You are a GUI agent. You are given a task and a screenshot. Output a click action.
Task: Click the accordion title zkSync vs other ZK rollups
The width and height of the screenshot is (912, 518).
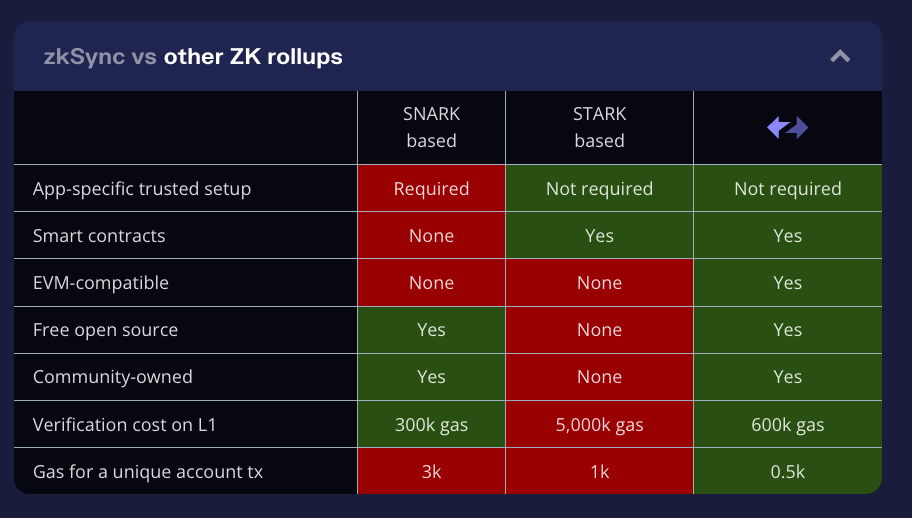(x=193, y=56)
